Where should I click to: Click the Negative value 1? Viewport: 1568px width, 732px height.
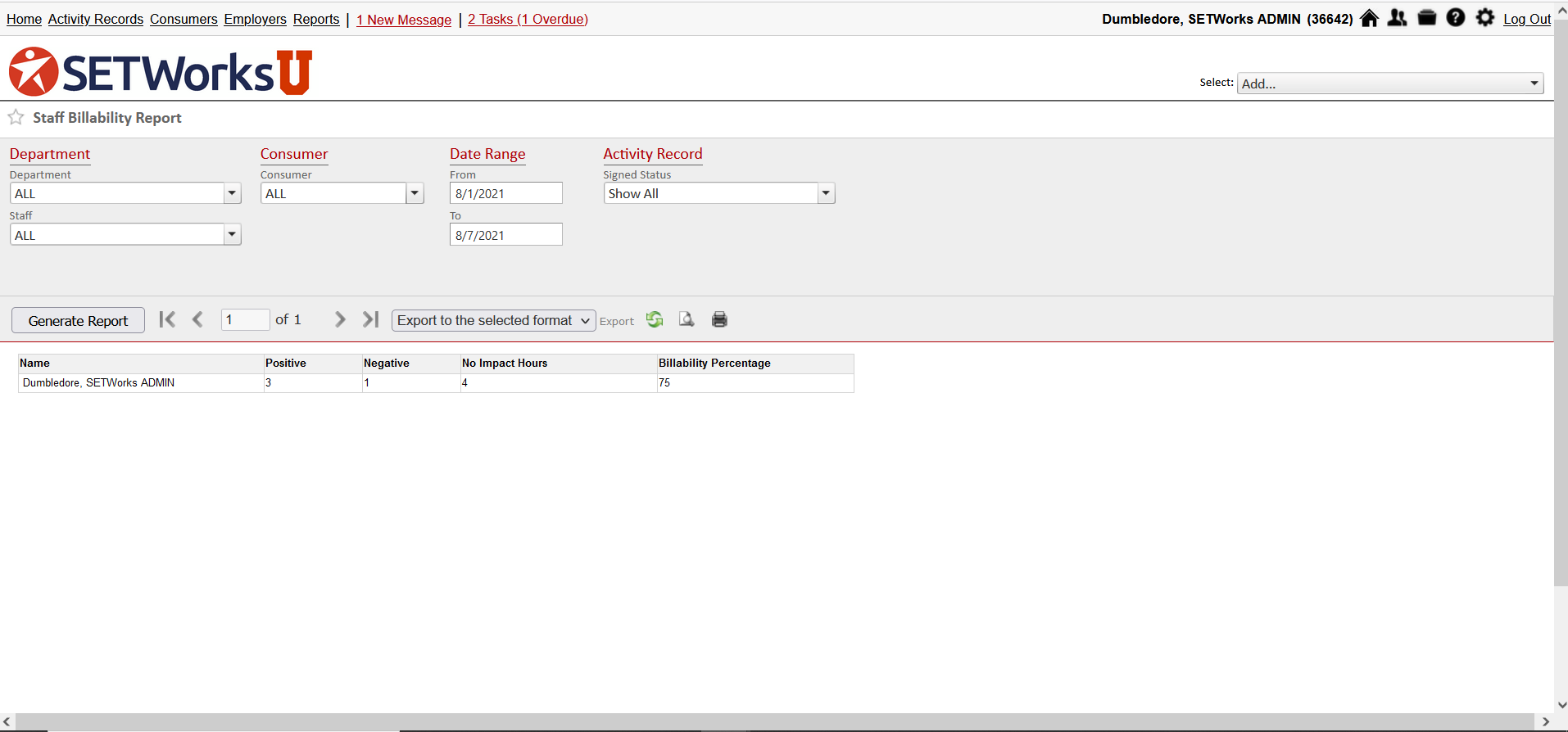pyautogui.click(x=411, y=382)
